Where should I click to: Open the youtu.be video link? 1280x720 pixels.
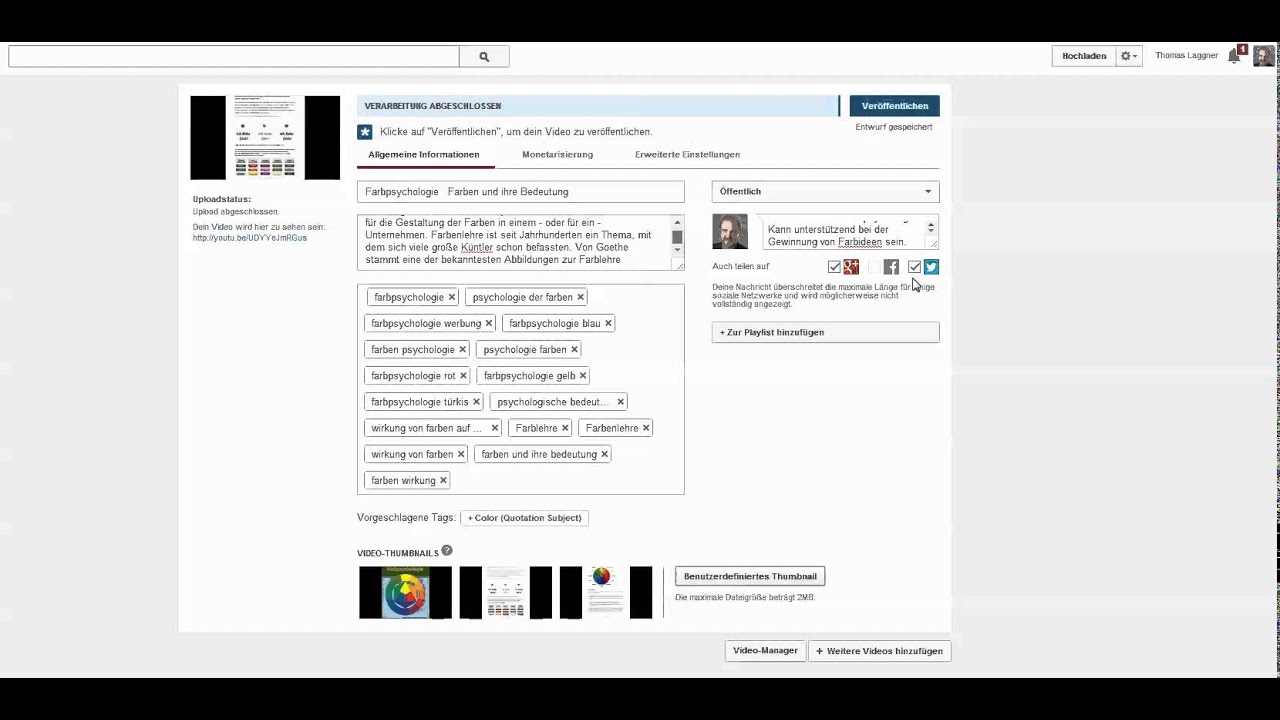tap(250, 238)
